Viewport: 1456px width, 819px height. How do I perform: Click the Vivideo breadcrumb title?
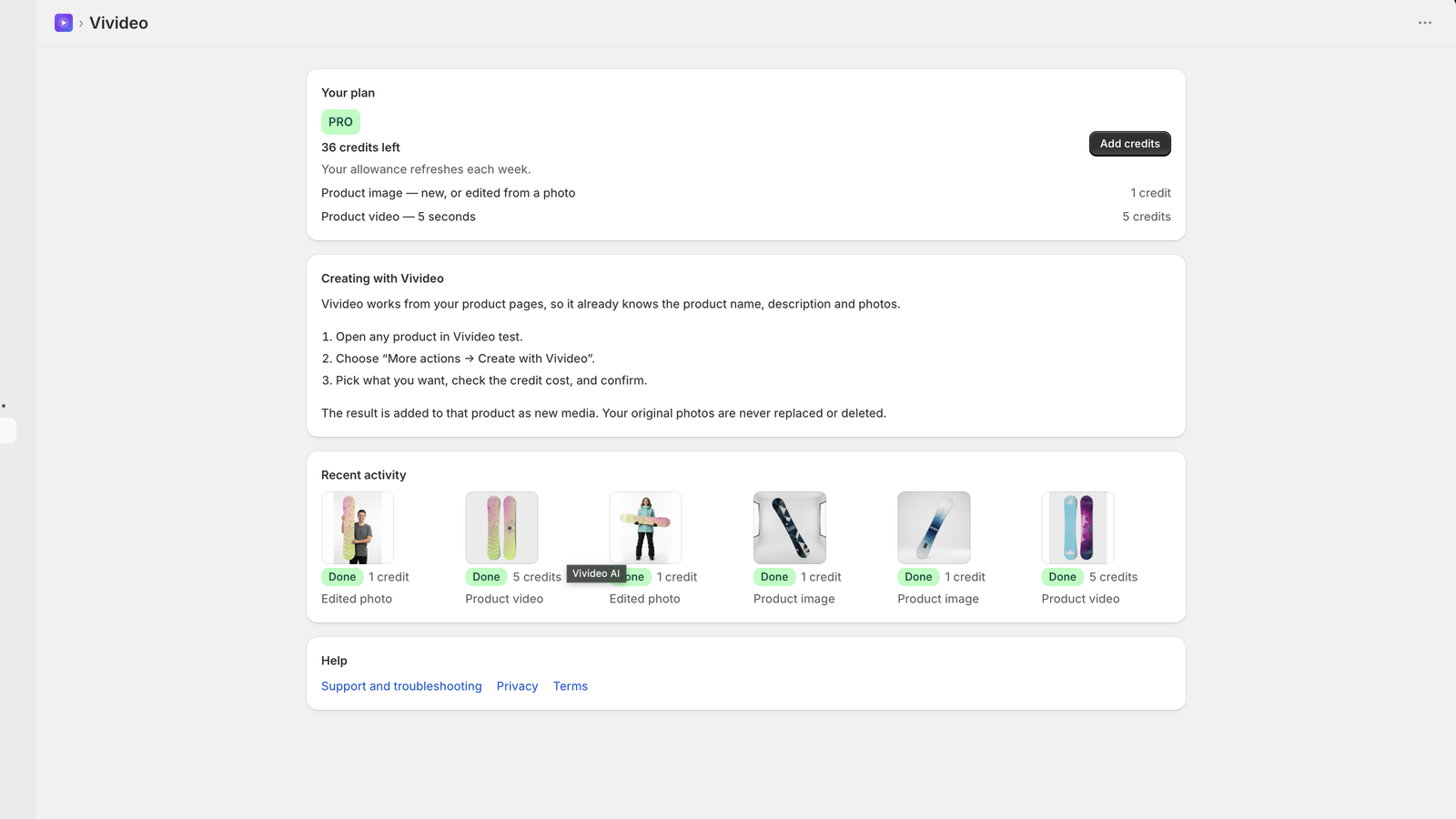118,23
